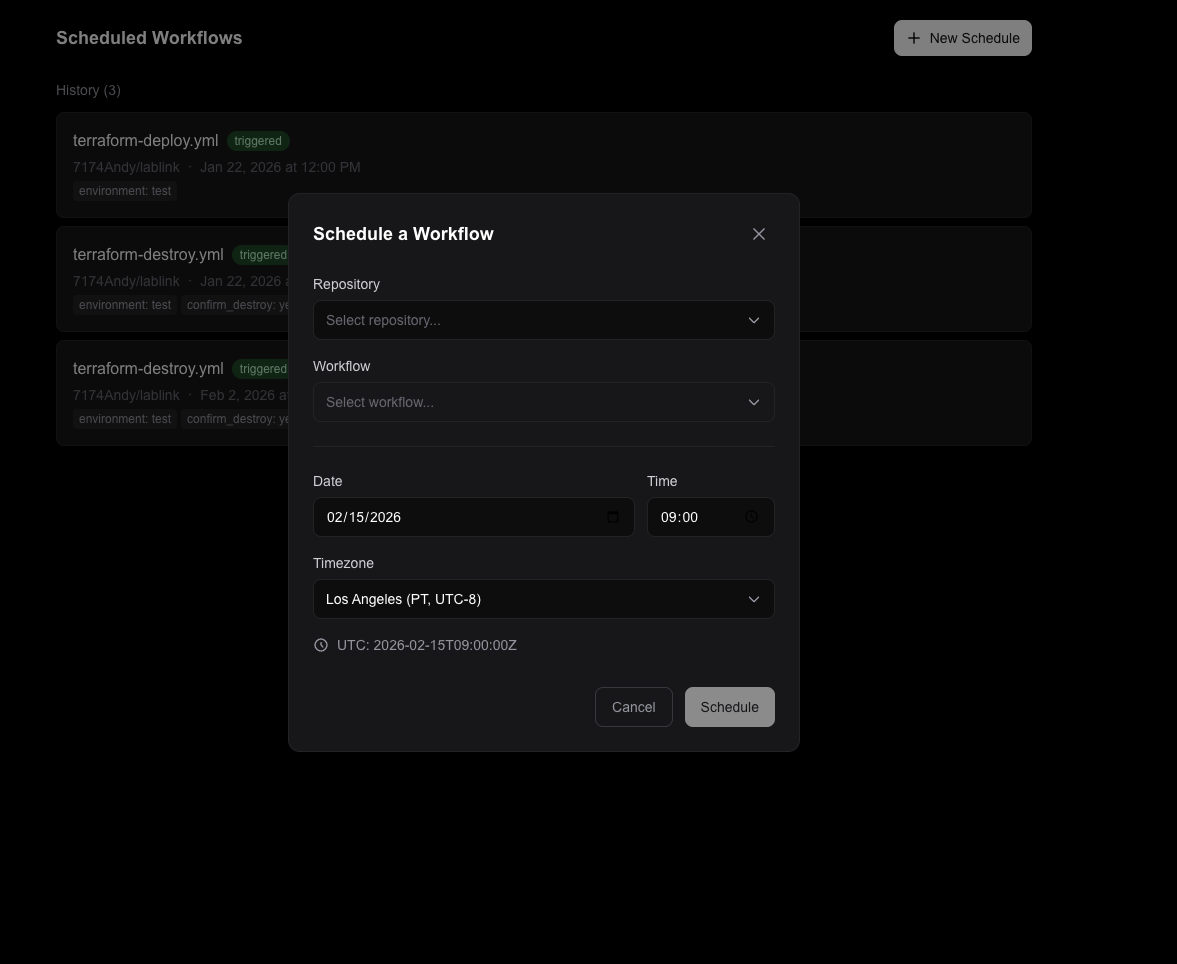Cancel the workflow scheduling
Viewport: 1177px width, 964px height.
633,707
